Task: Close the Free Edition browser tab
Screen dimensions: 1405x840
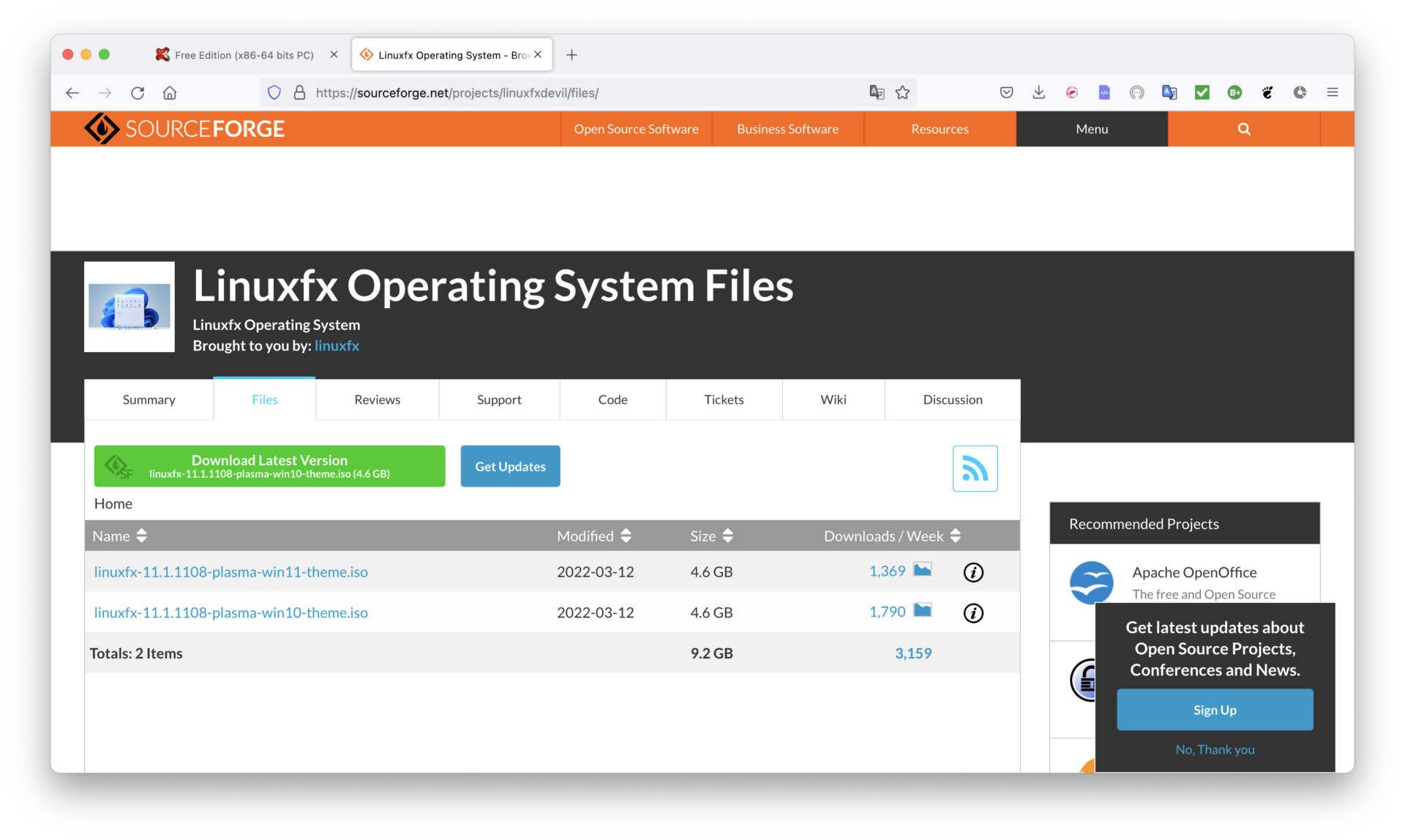Action: tap(334, 55)
